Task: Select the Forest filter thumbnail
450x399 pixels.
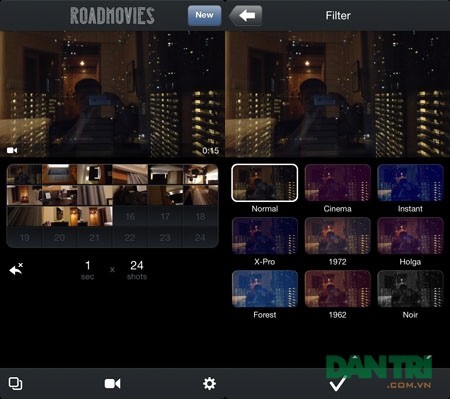Action: click(265, 289)
